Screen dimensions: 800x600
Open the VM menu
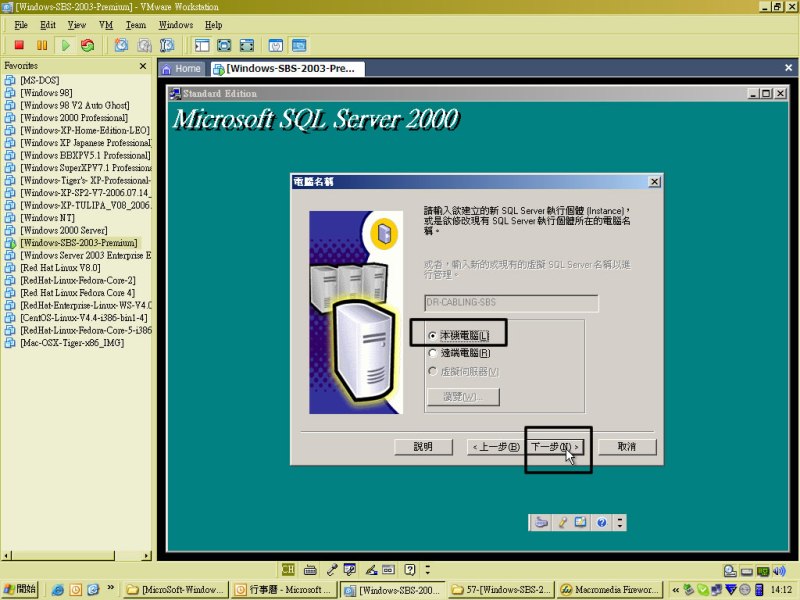pos(106,25)
